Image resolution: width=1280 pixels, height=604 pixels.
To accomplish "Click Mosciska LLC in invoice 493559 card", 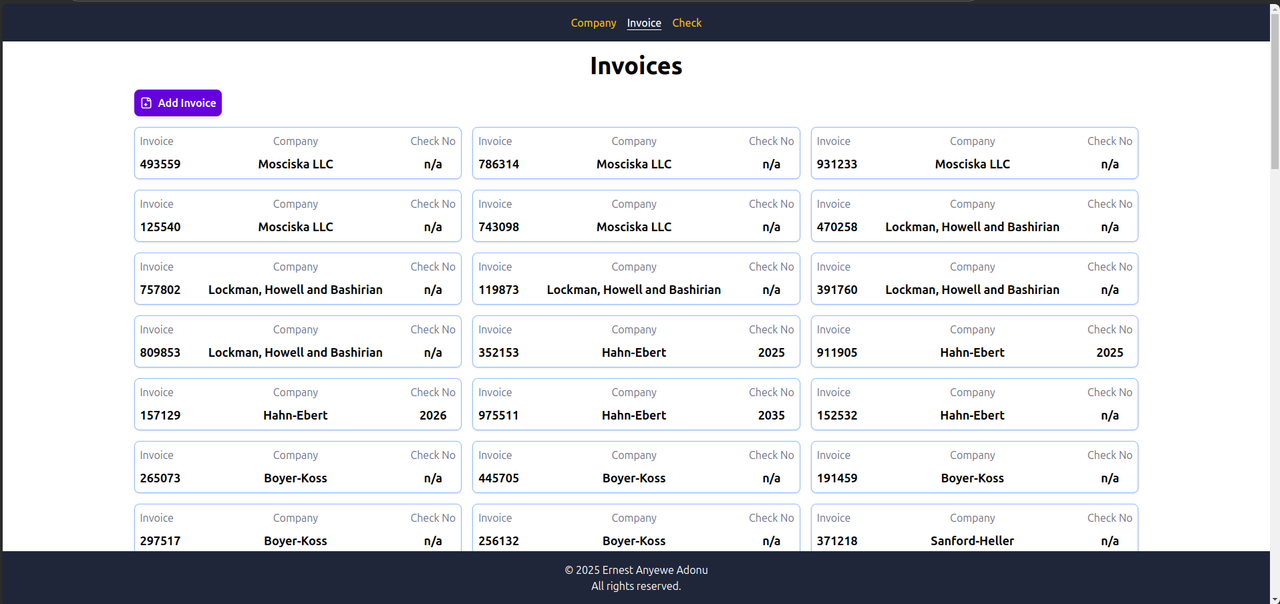I will coord(295,164).
